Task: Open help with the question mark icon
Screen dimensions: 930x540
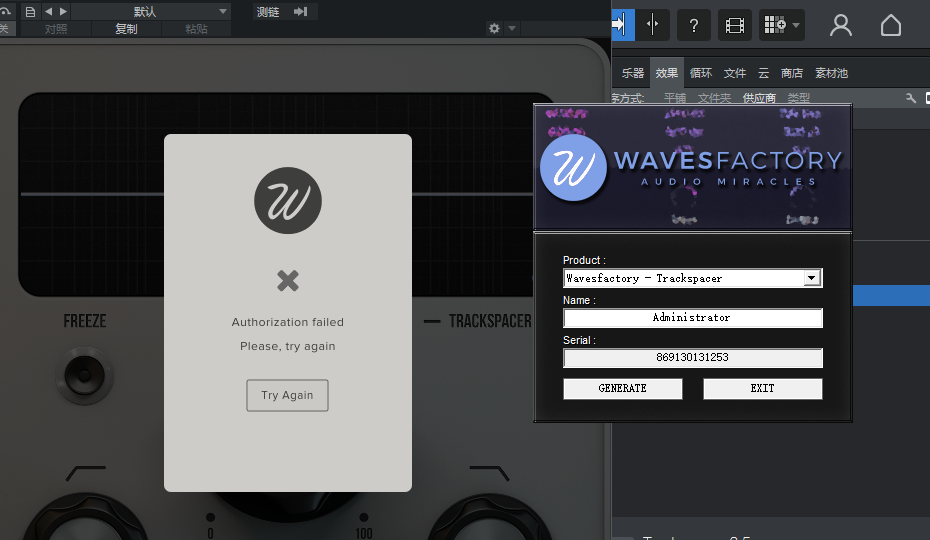Action: coord(693,25)
